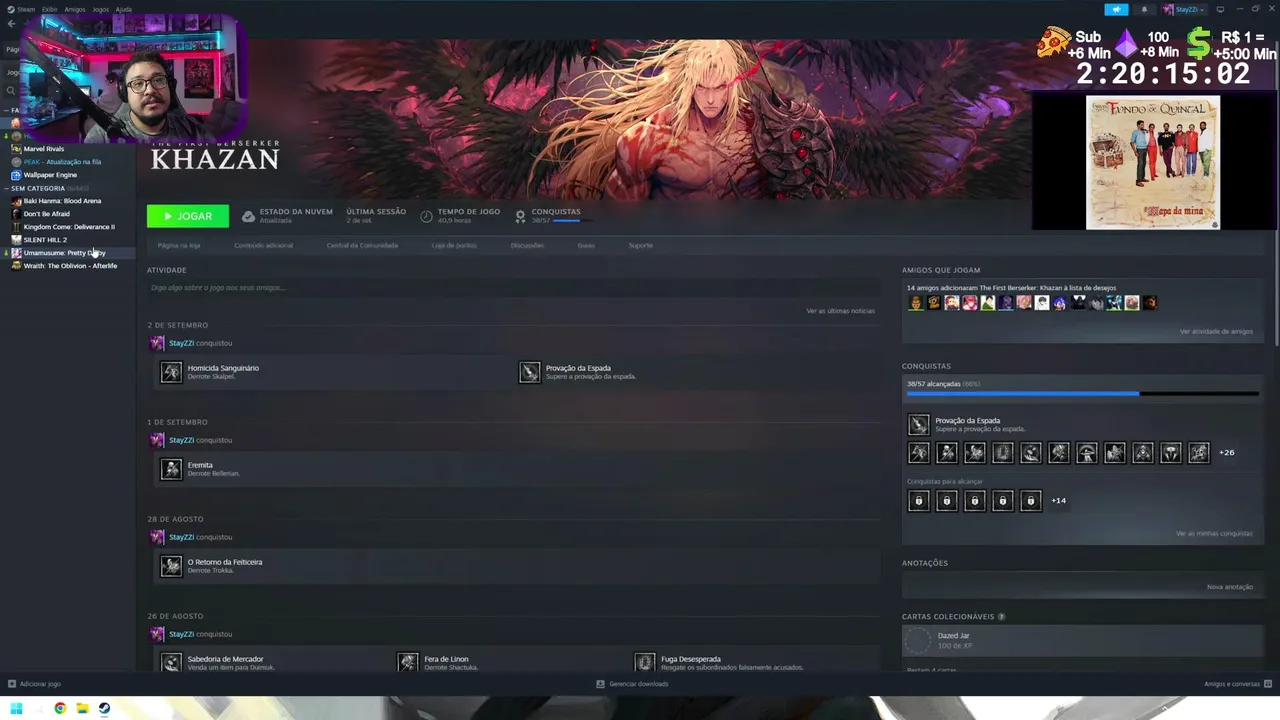1280x720 pixels.
Task: Click the Marvel Rivals game icon
Action: pyautogui.click(x=16, y=149)
